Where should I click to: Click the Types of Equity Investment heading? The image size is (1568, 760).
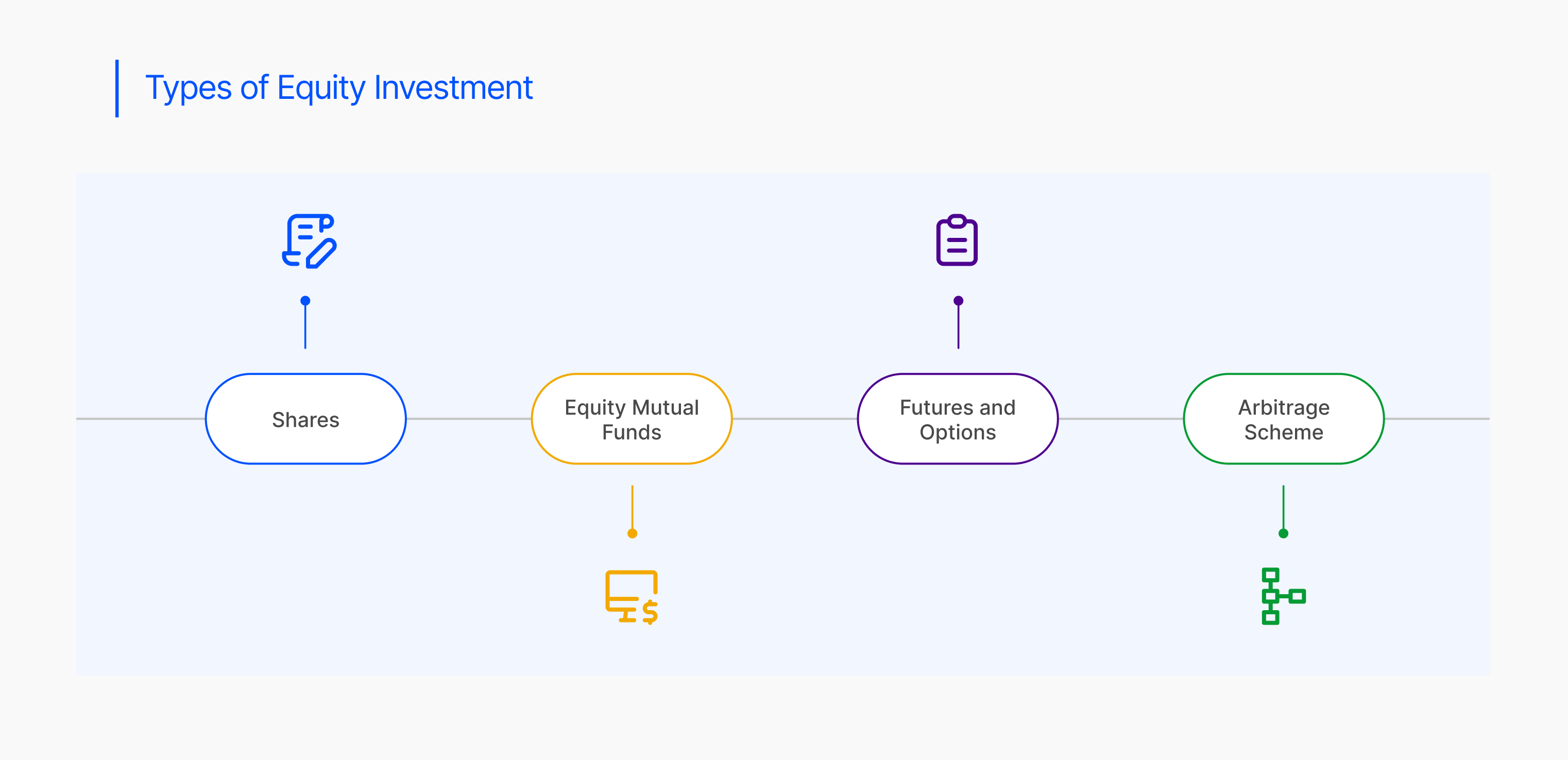coord(338,88)
